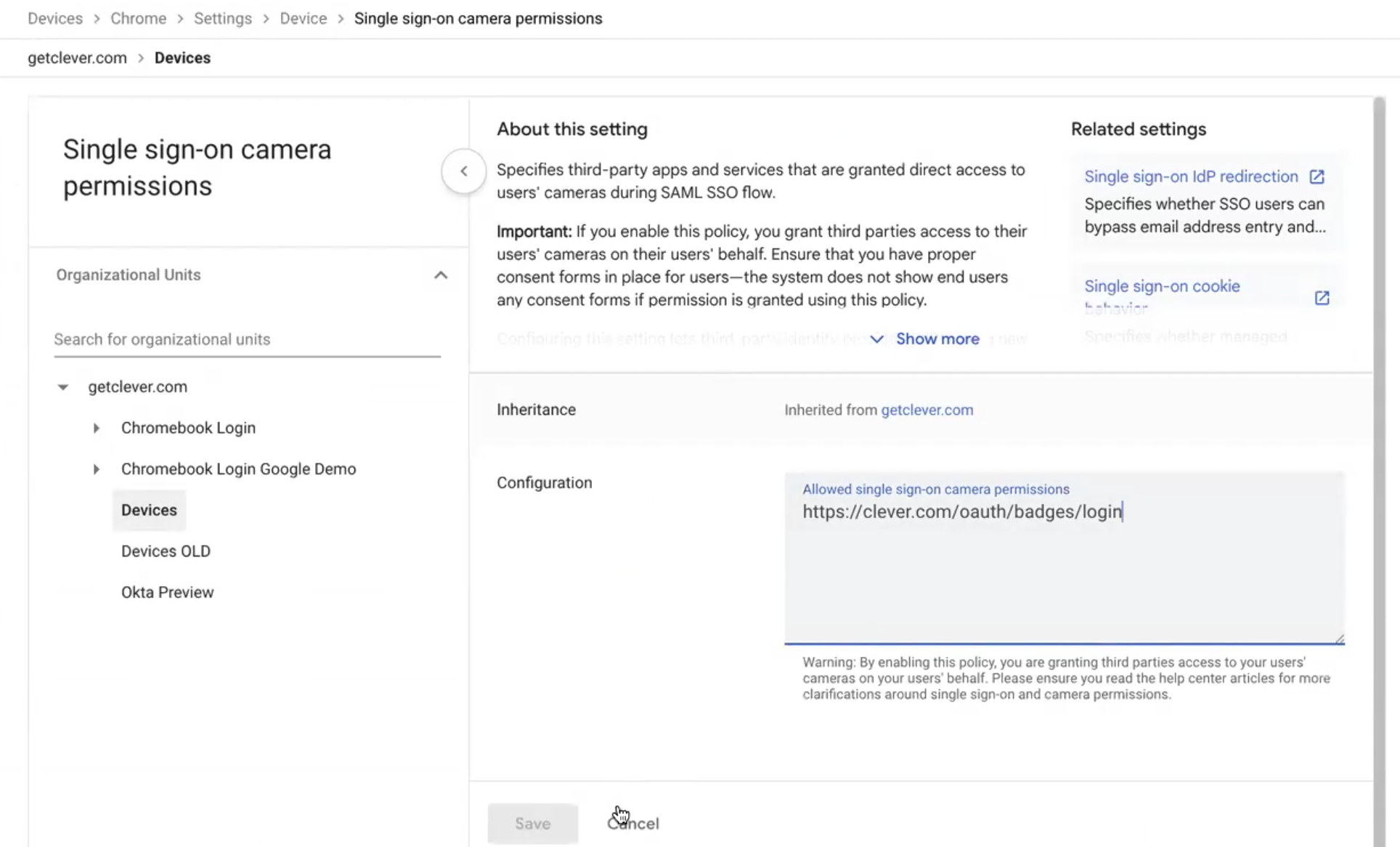Screen dimensions: 1400x847
Task: Click the organizational units search field
Action: (247, 339)
